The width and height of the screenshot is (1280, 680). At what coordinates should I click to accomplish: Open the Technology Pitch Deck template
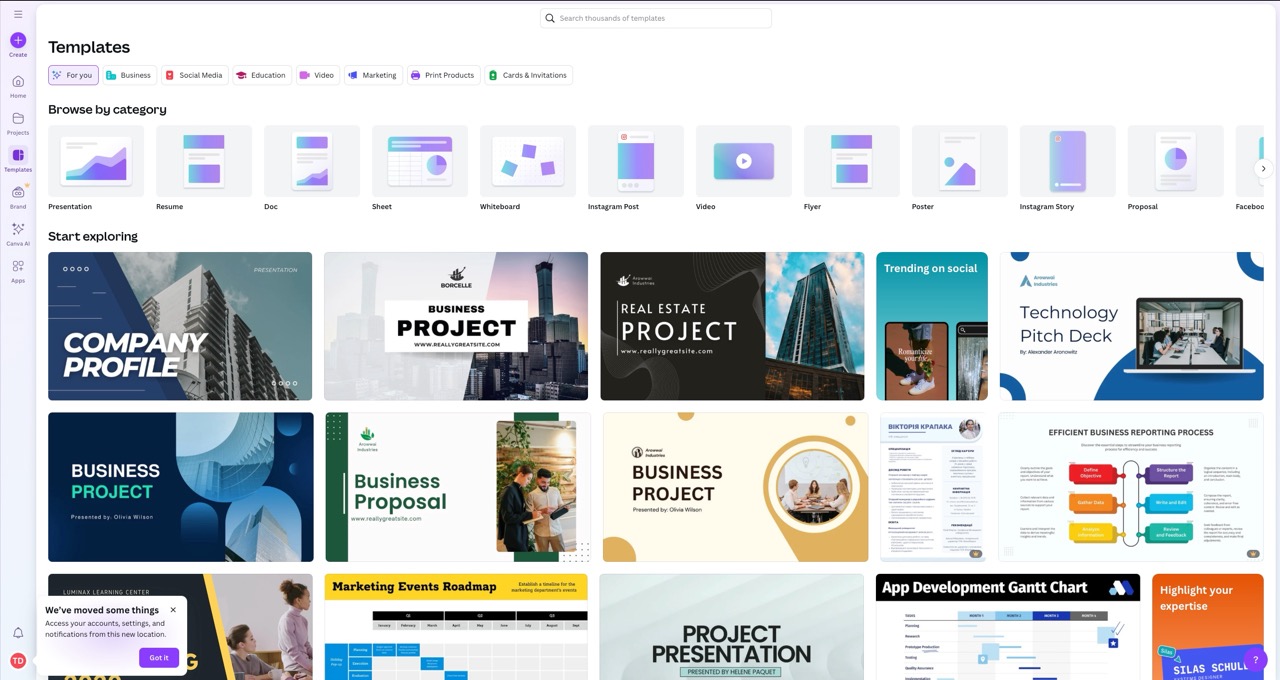pos(1131,326)
